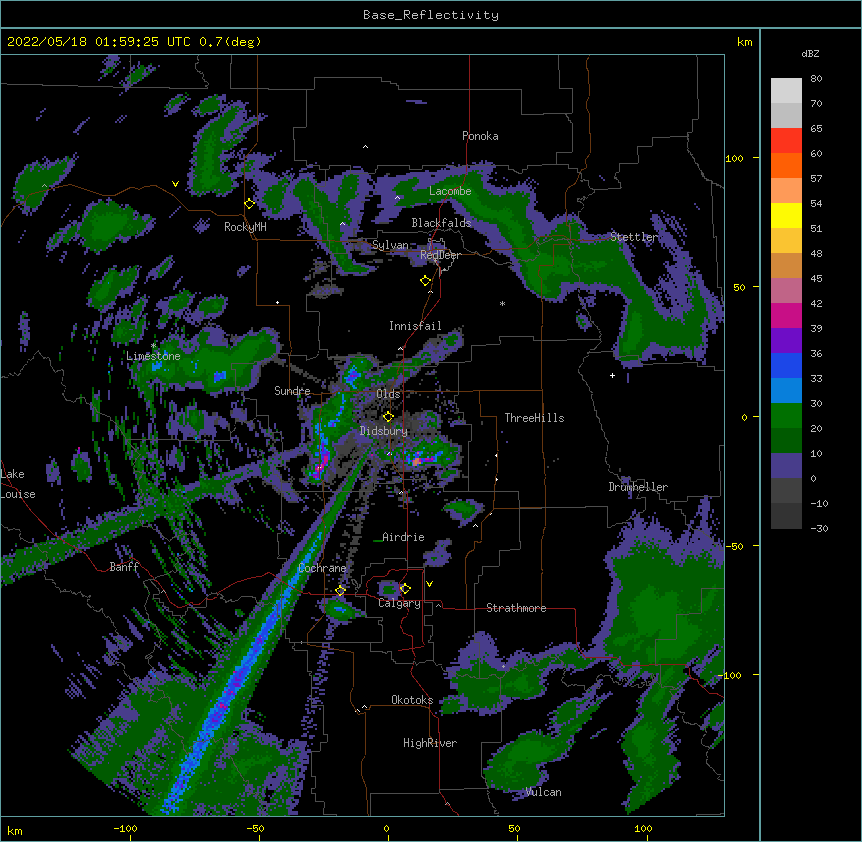Image resolution: width=862 pixels, height=842 pixels.
Task: Click the 50 tick label on the horizontal axis
Action: tap(514, 828)
